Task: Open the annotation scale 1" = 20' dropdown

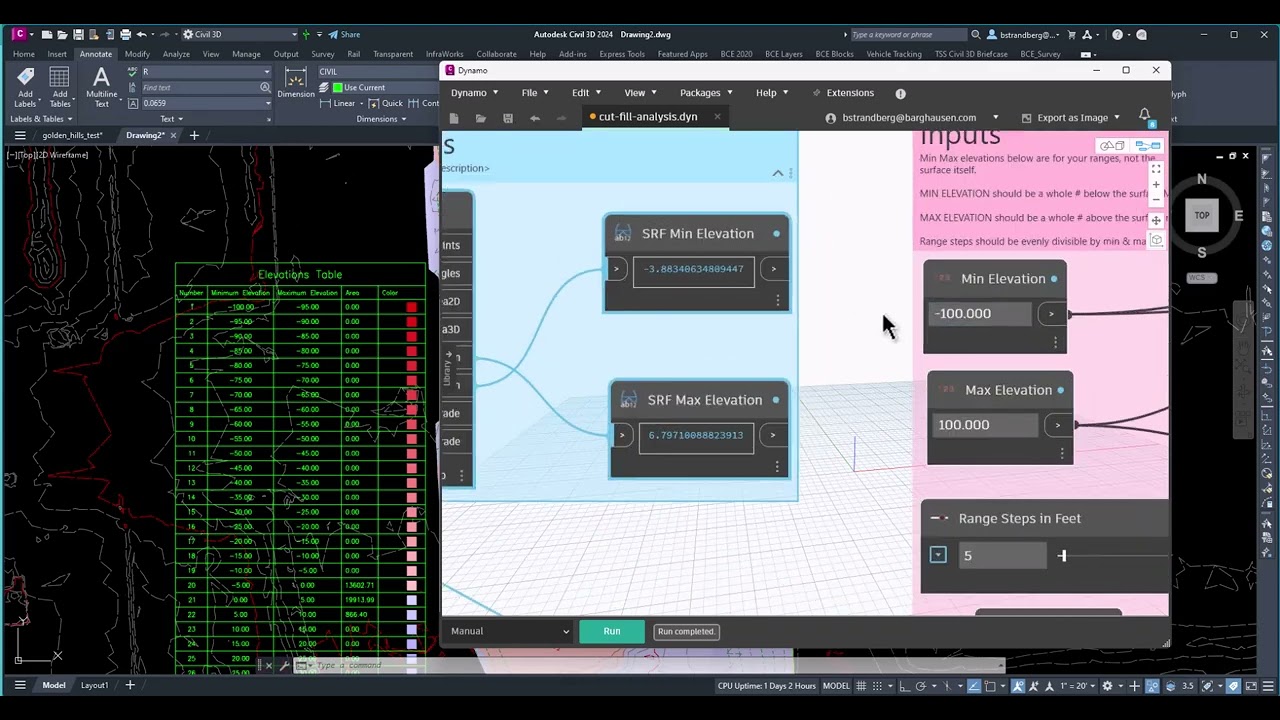Action: tap(1078, 686)
